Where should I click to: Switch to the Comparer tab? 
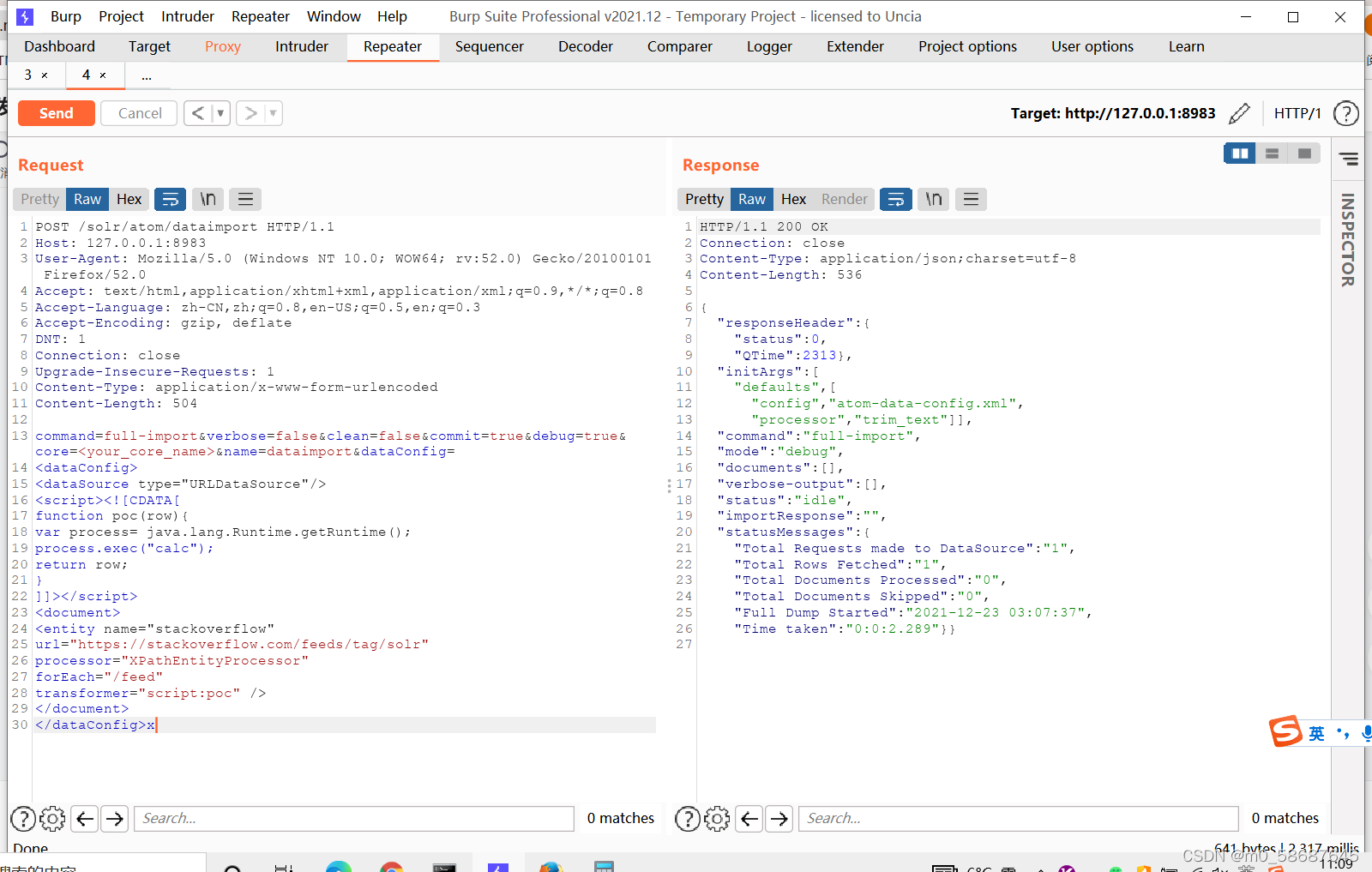[680, 46]
